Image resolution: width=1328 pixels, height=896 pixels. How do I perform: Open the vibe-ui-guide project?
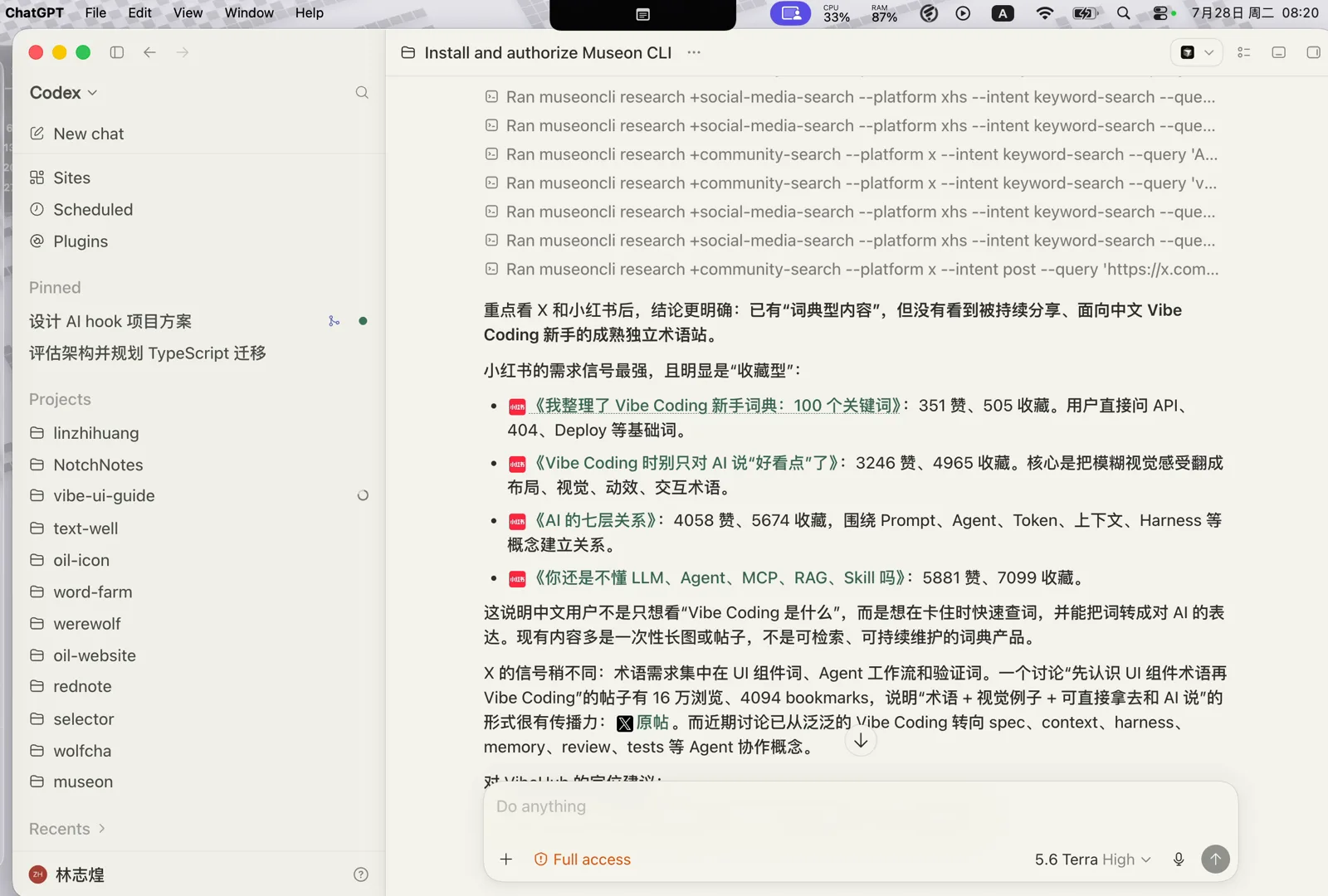198,495
